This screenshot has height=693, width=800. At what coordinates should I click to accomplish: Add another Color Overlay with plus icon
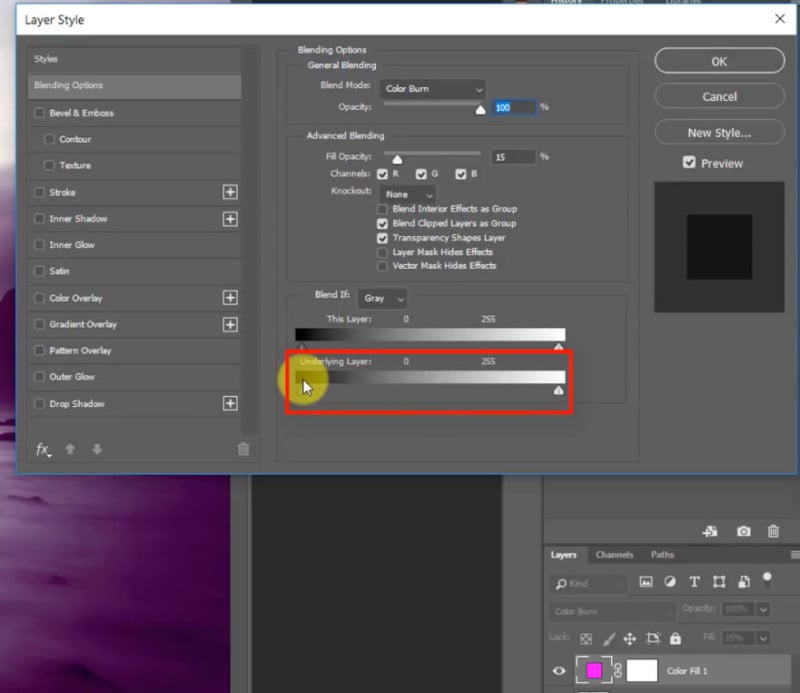coord(230,298)
